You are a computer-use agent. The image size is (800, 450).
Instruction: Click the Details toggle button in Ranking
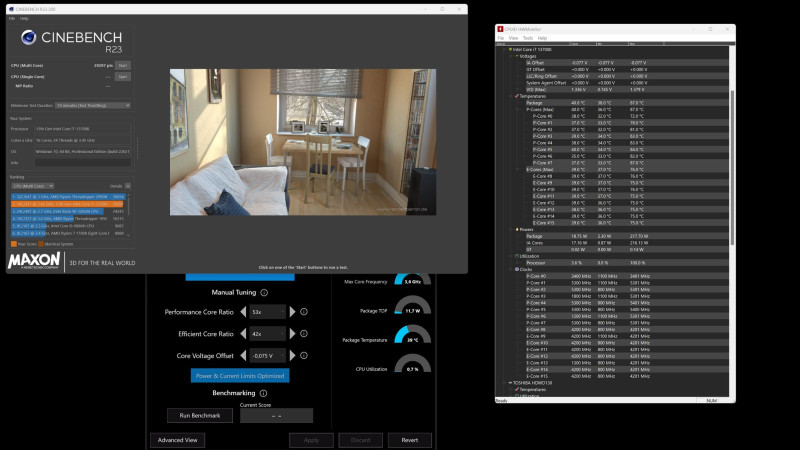point(128,186)
